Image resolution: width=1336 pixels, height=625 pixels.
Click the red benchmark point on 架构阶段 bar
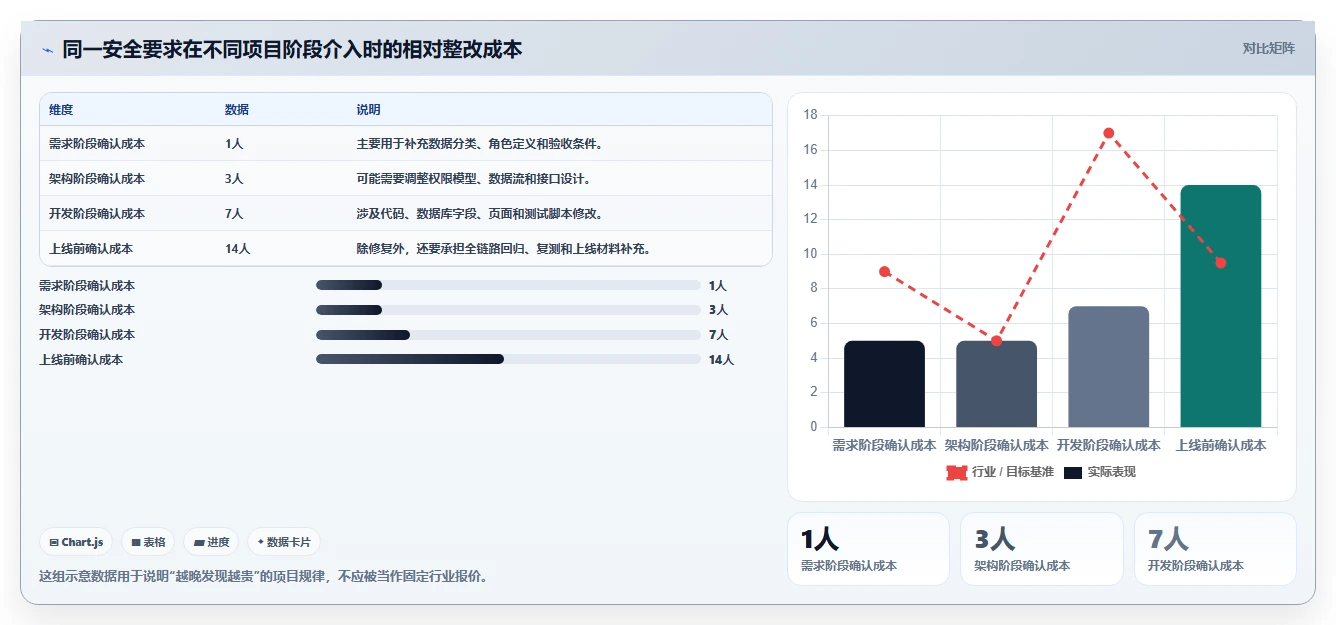997,341
